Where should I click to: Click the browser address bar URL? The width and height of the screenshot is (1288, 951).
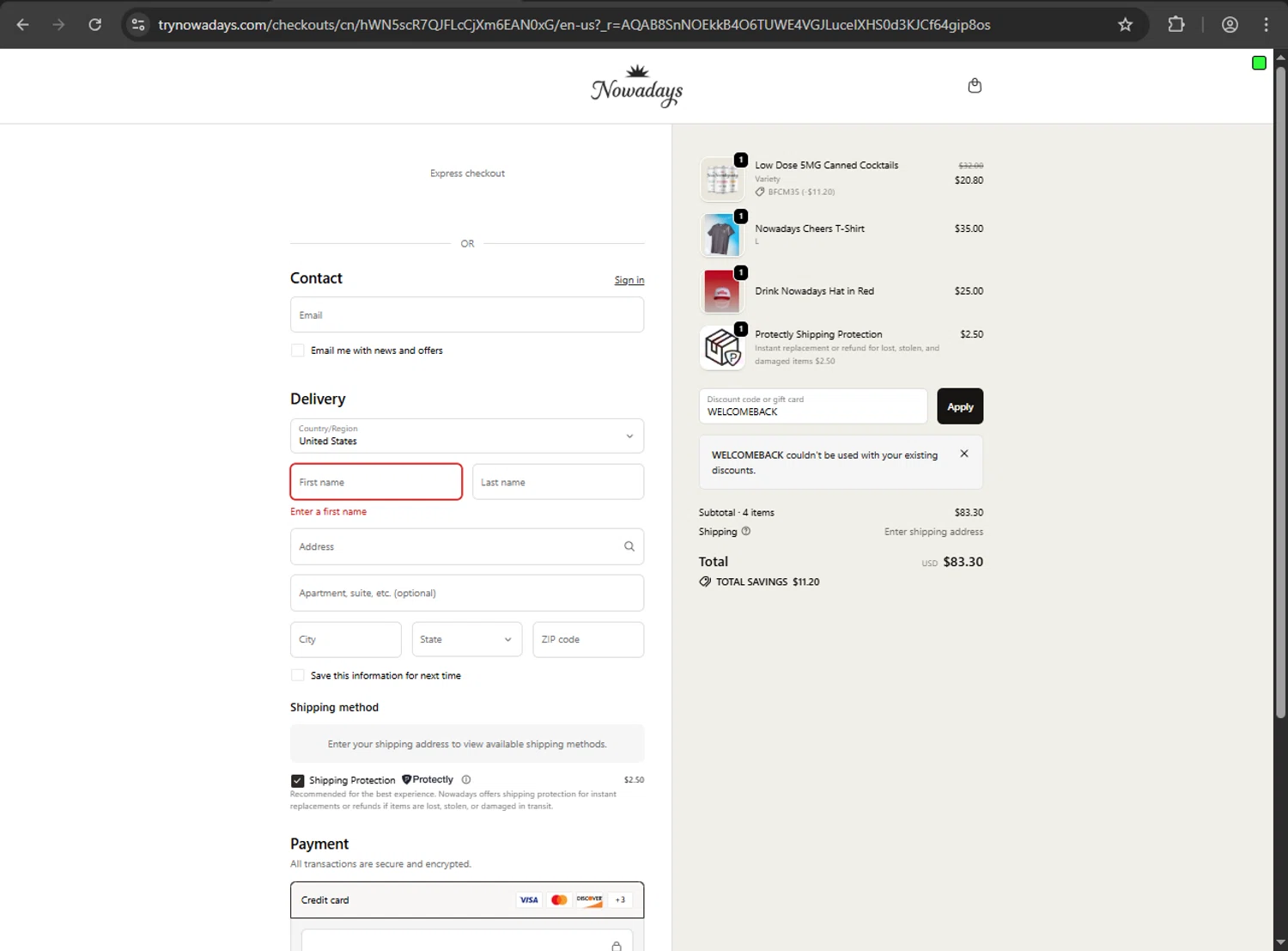[x=574, y=25]
